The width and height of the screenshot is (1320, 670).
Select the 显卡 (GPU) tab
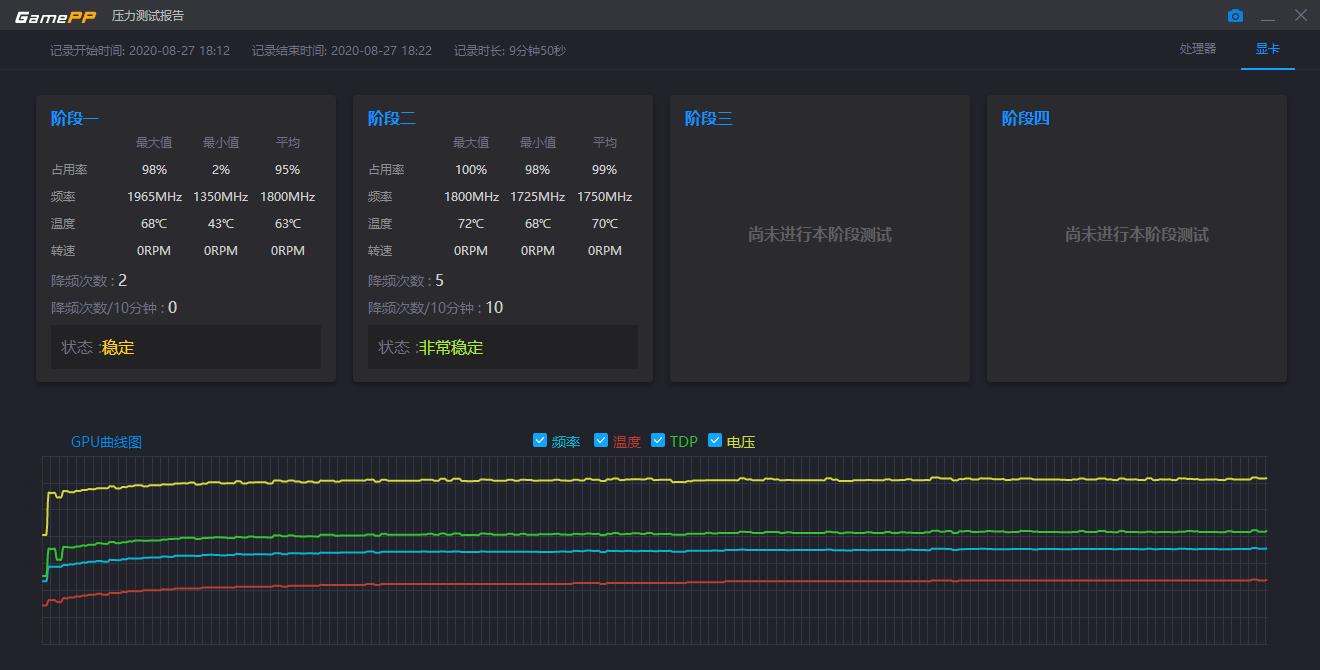[x=1267, y=47]
